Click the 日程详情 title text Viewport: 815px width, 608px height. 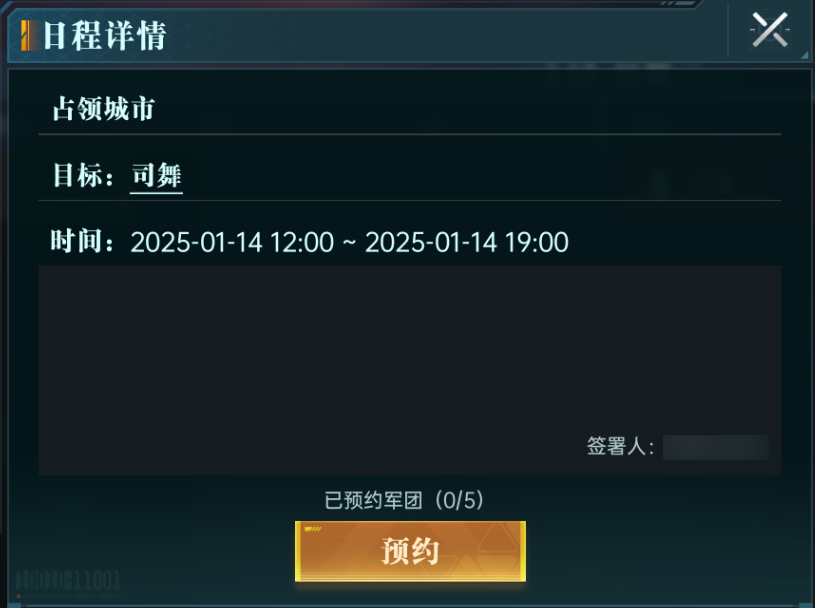pos(104,36)
